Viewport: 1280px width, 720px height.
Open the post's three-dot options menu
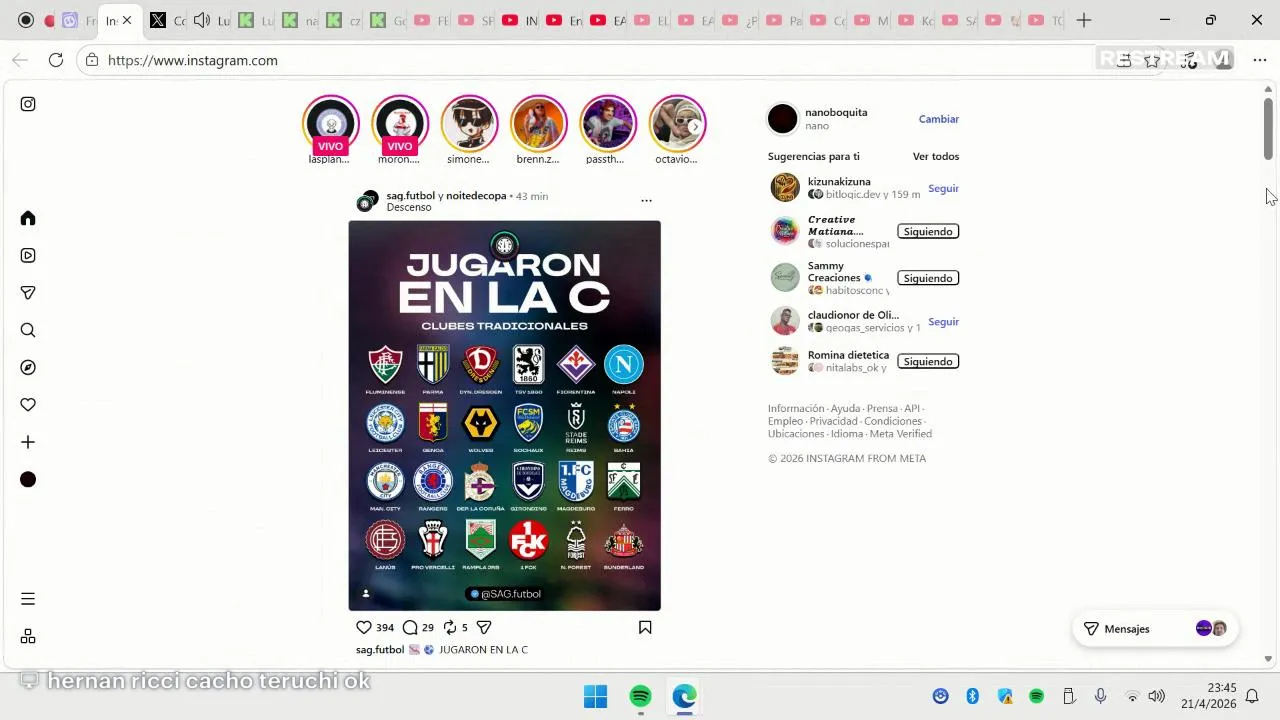pyautogui.click(x=646, y=200)
